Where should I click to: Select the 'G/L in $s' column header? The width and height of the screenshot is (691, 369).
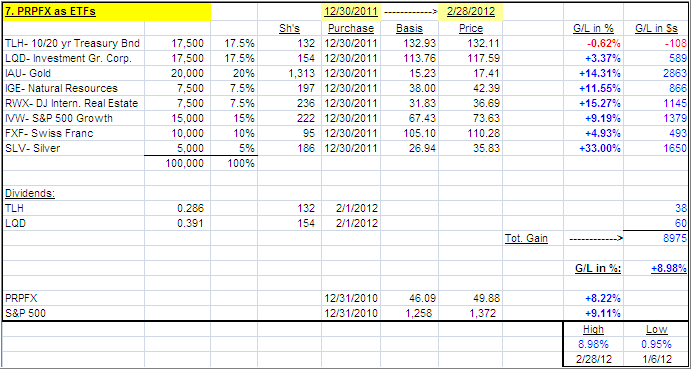(656, 29)
